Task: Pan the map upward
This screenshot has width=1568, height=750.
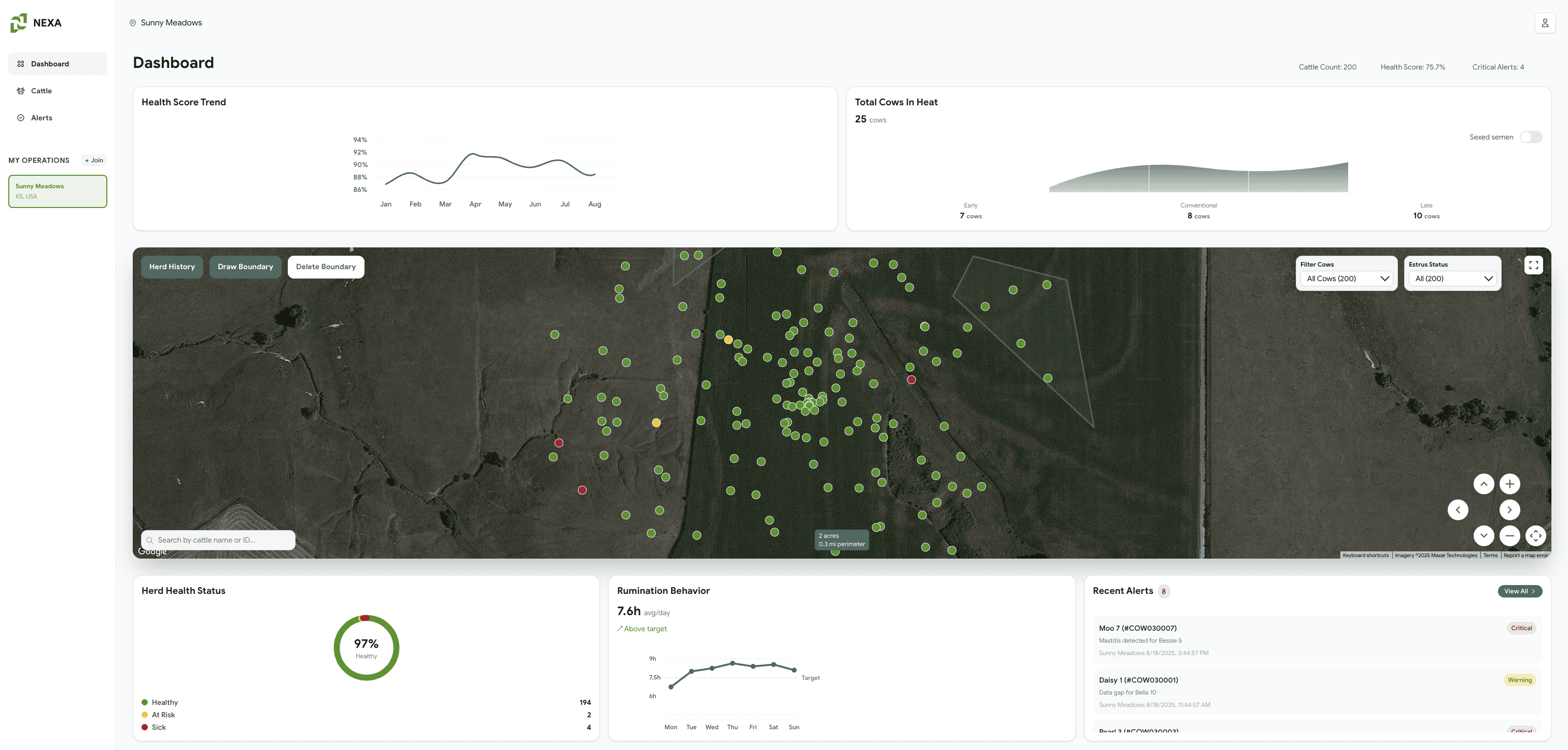Action: point(1483,484)
